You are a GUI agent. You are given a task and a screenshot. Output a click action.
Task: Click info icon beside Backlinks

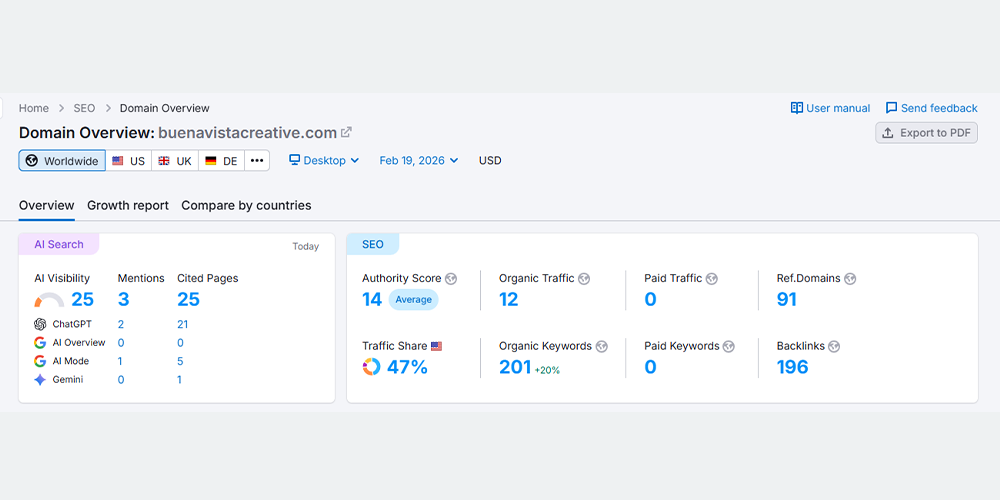point(834,347)
